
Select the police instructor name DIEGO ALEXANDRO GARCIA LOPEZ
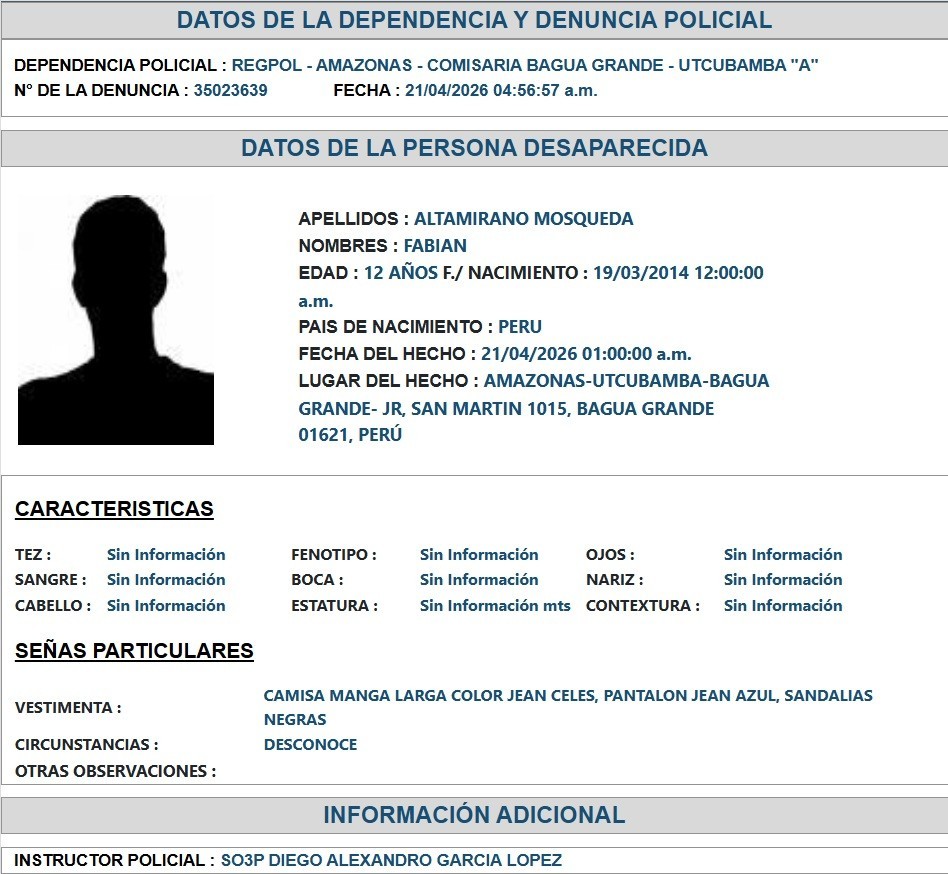point(391,860)
